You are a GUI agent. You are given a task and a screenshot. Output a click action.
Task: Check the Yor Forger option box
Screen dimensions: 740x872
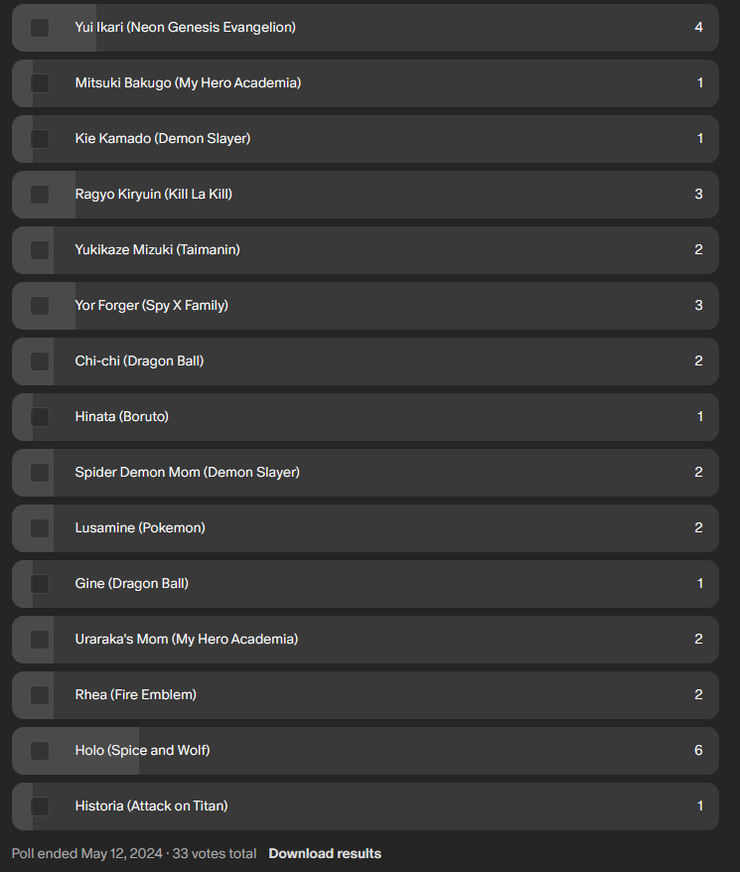(40, 305)
